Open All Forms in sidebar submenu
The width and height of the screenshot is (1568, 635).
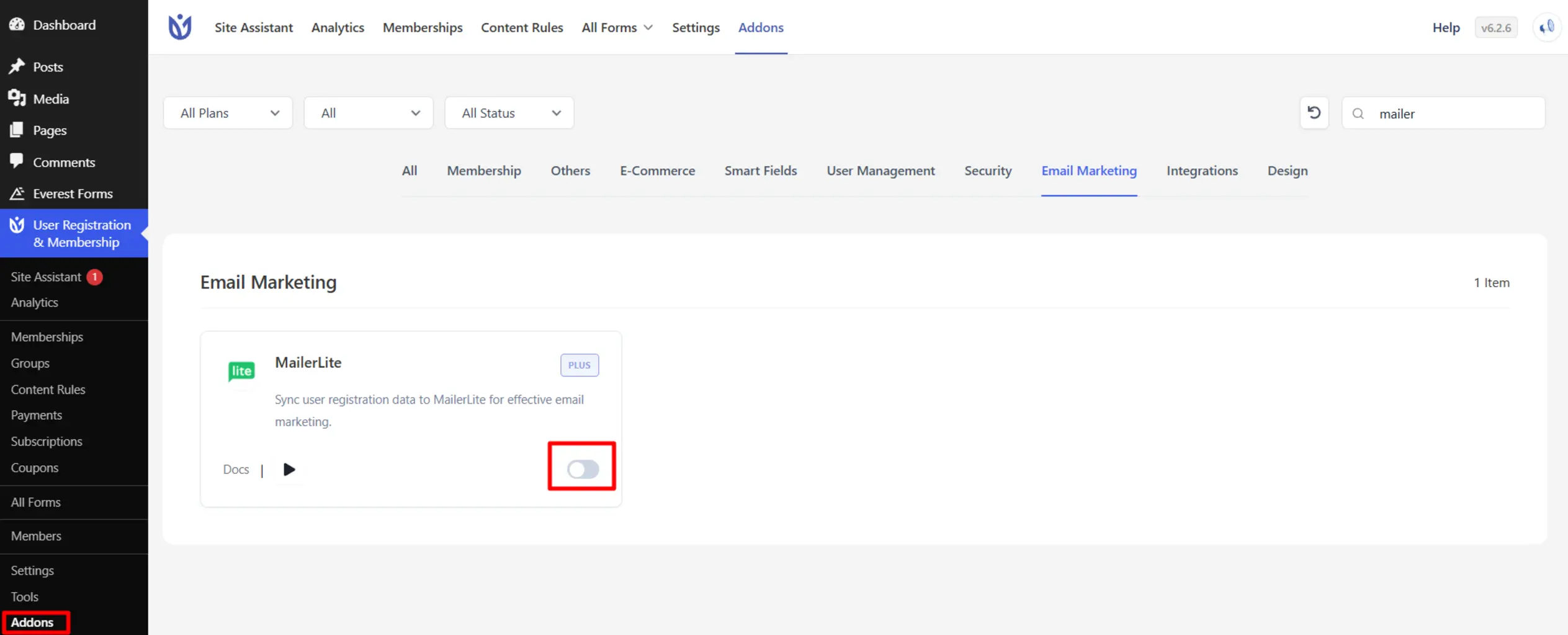coord(35,502)
